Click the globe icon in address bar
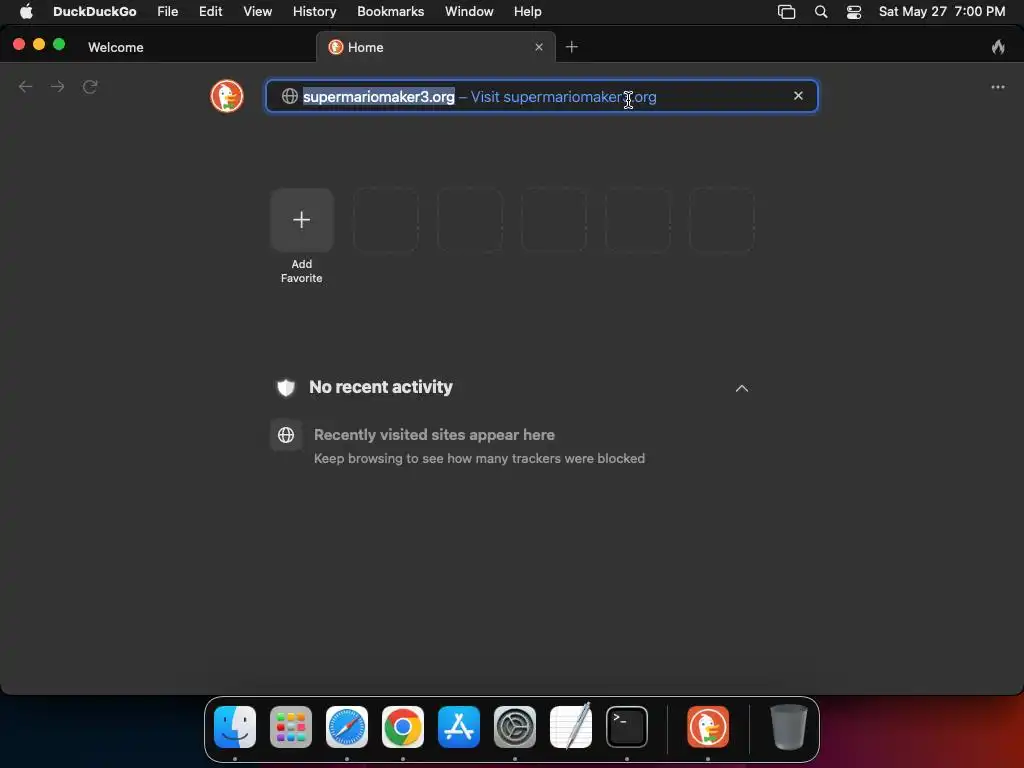Viewport: 1024px width, 768px height. [x=289, y=96]
